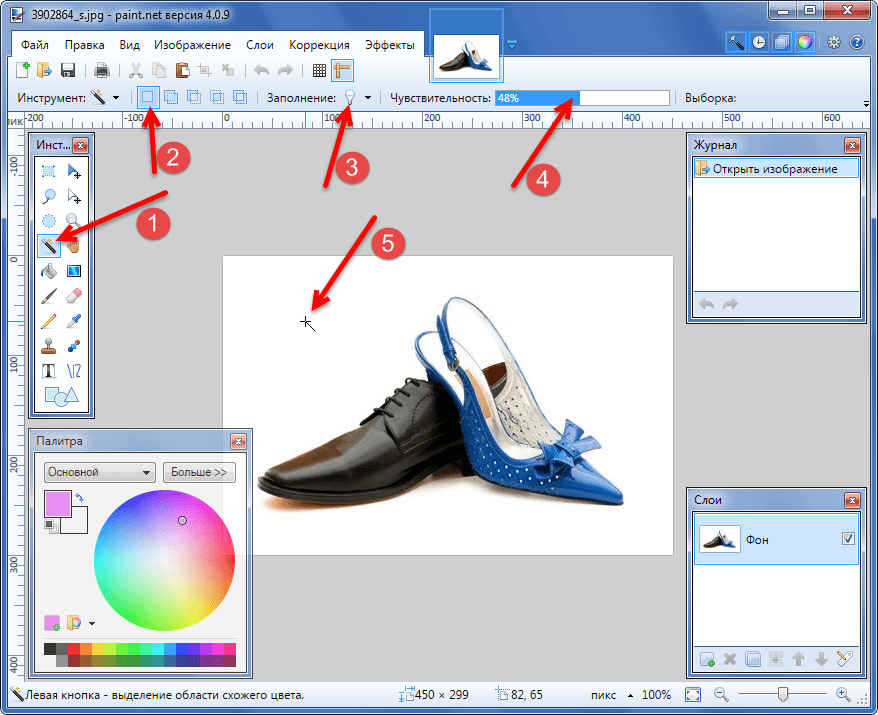The width and height of the screenshot is (878, 715).
Task: Toggle visibility checkbox of Фон layer
Action: pos(848,538)
